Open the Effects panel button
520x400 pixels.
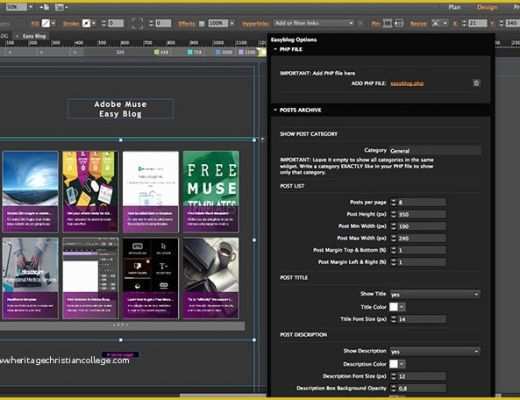click(x=186, y=24)
